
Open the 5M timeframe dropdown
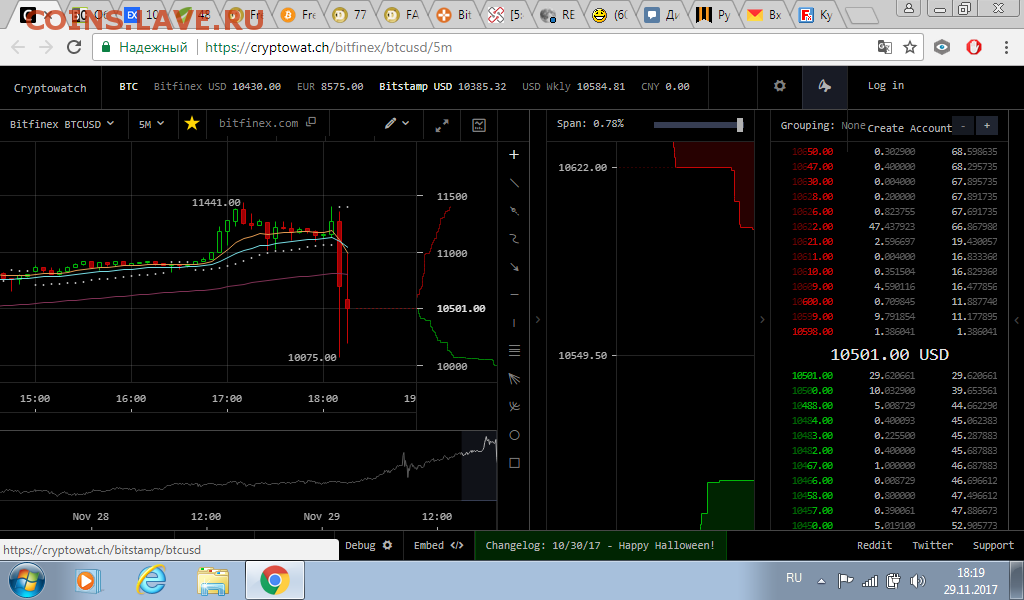(x=152, y=124)
